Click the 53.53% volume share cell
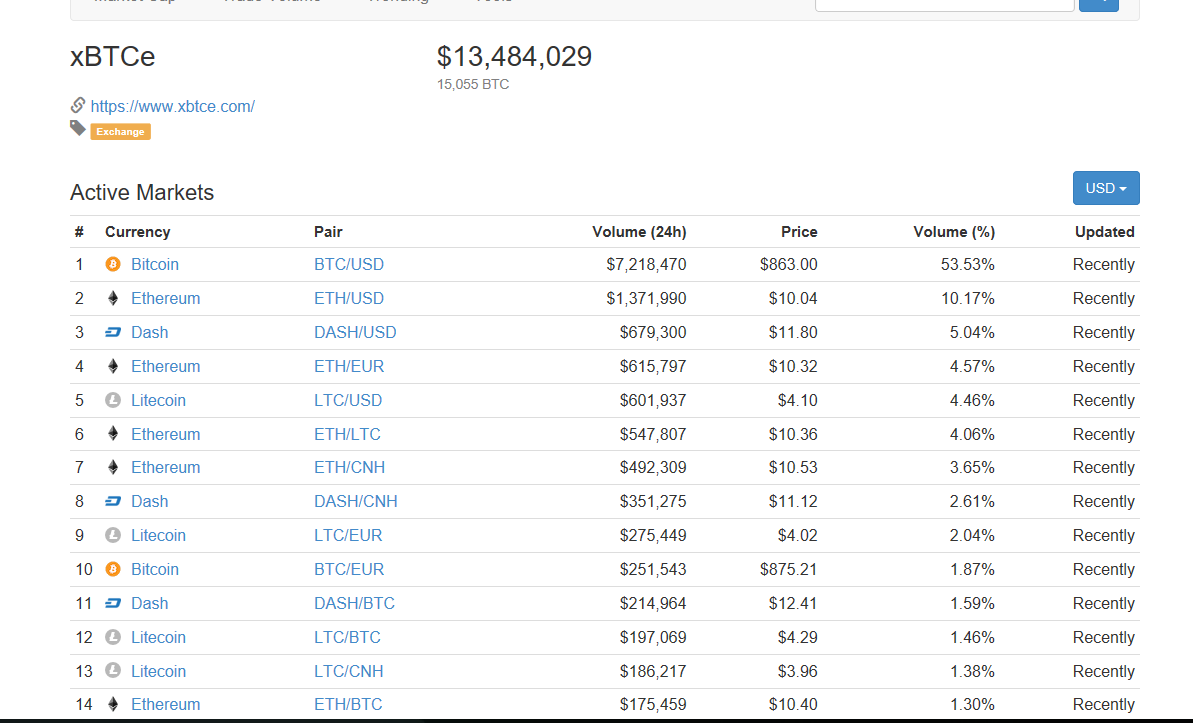The image size is (1193, 723). (x=968, y=264)
